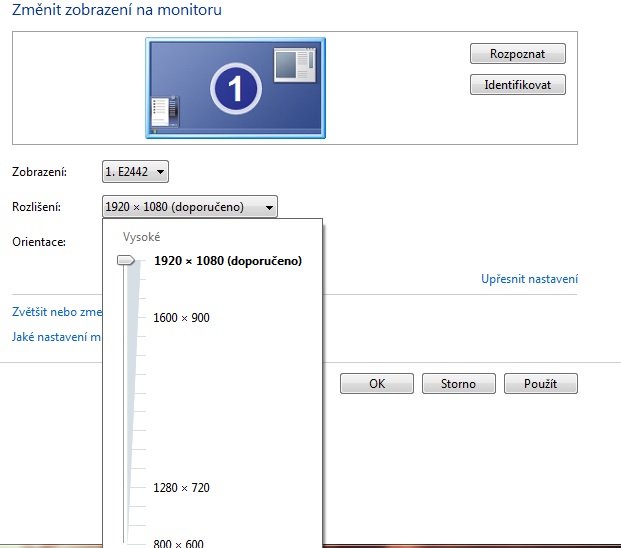Choose the 1920 × 1080 (doporučeno) resolution
621x548 pixels.
click(227, 261)
